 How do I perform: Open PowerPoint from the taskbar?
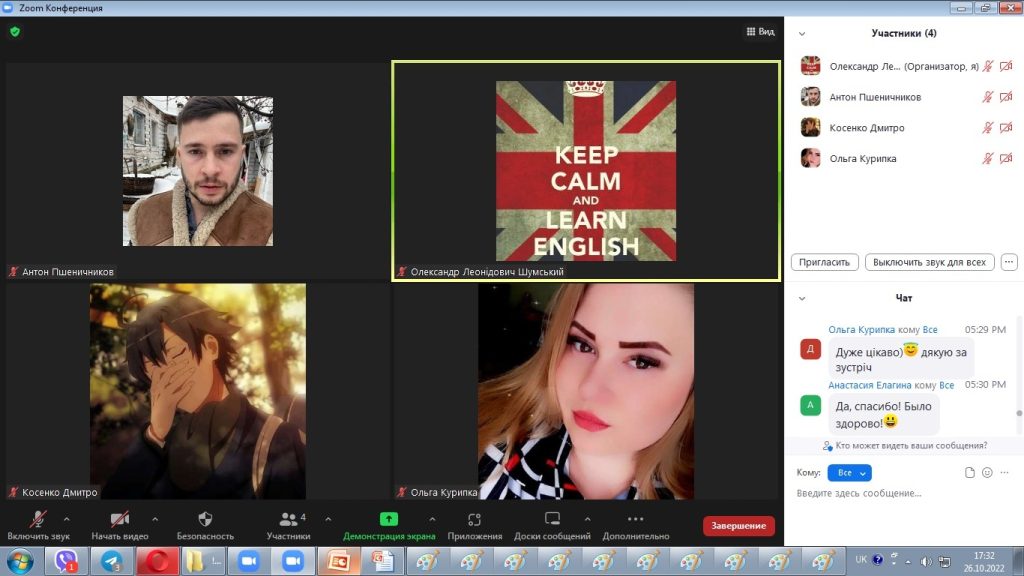pyautogui.click(x=339, y=561)
